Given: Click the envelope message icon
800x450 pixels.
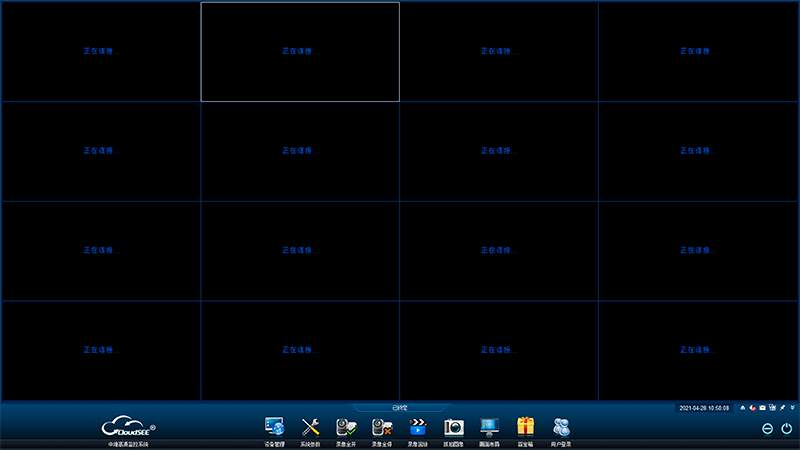Looking at the screenshot, I should 762,408.
